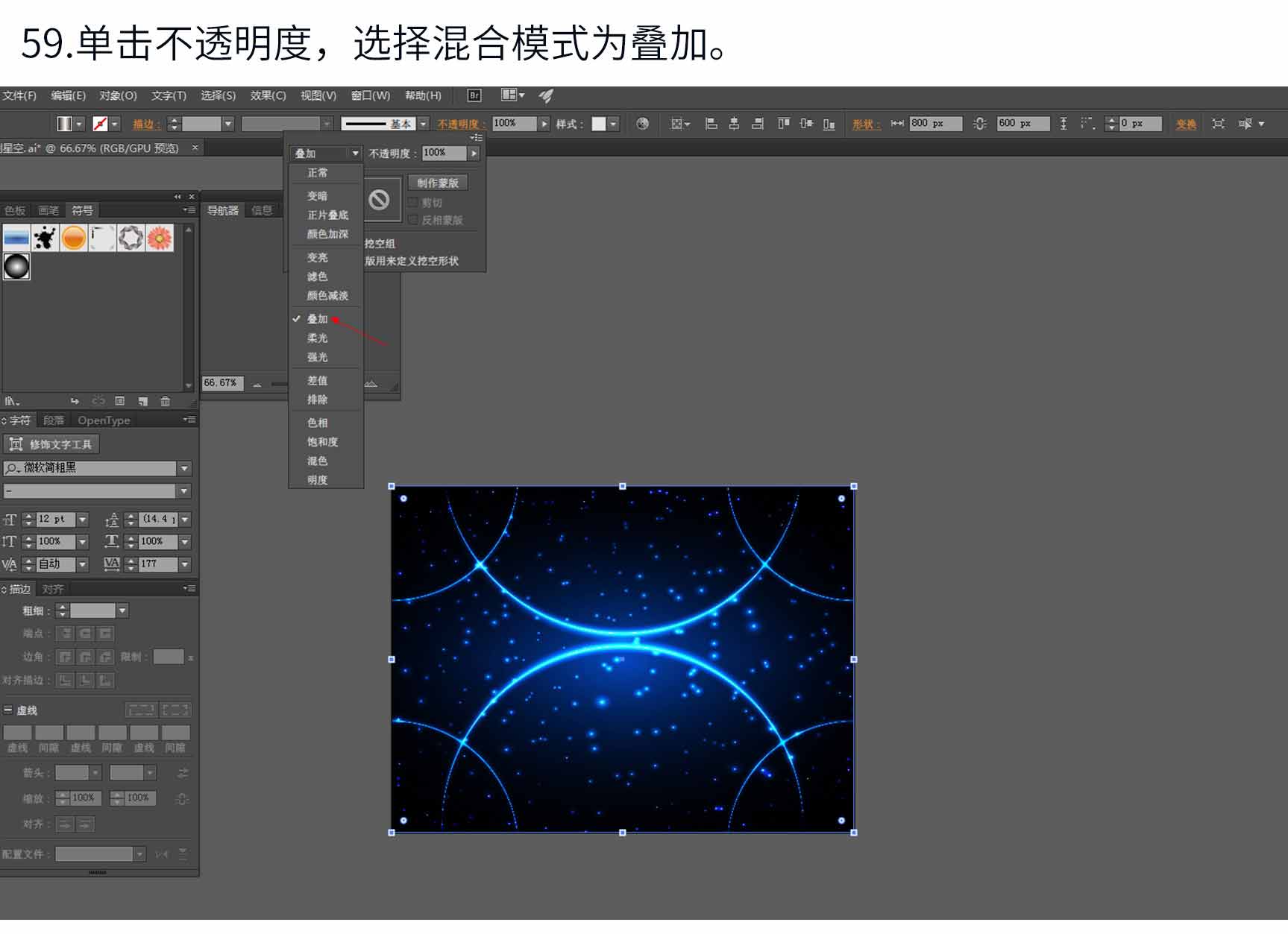1288x934 pixels.
Task: Click the 修饰文字工具 touch type button
Action: point(51,444)
